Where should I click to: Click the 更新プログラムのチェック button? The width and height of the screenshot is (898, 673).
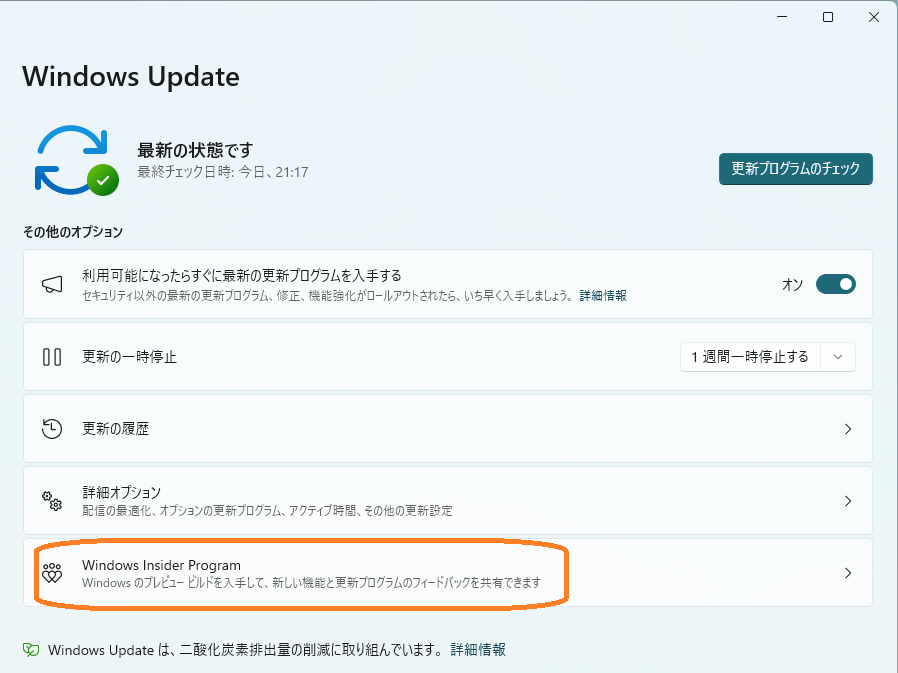(795, 168)
